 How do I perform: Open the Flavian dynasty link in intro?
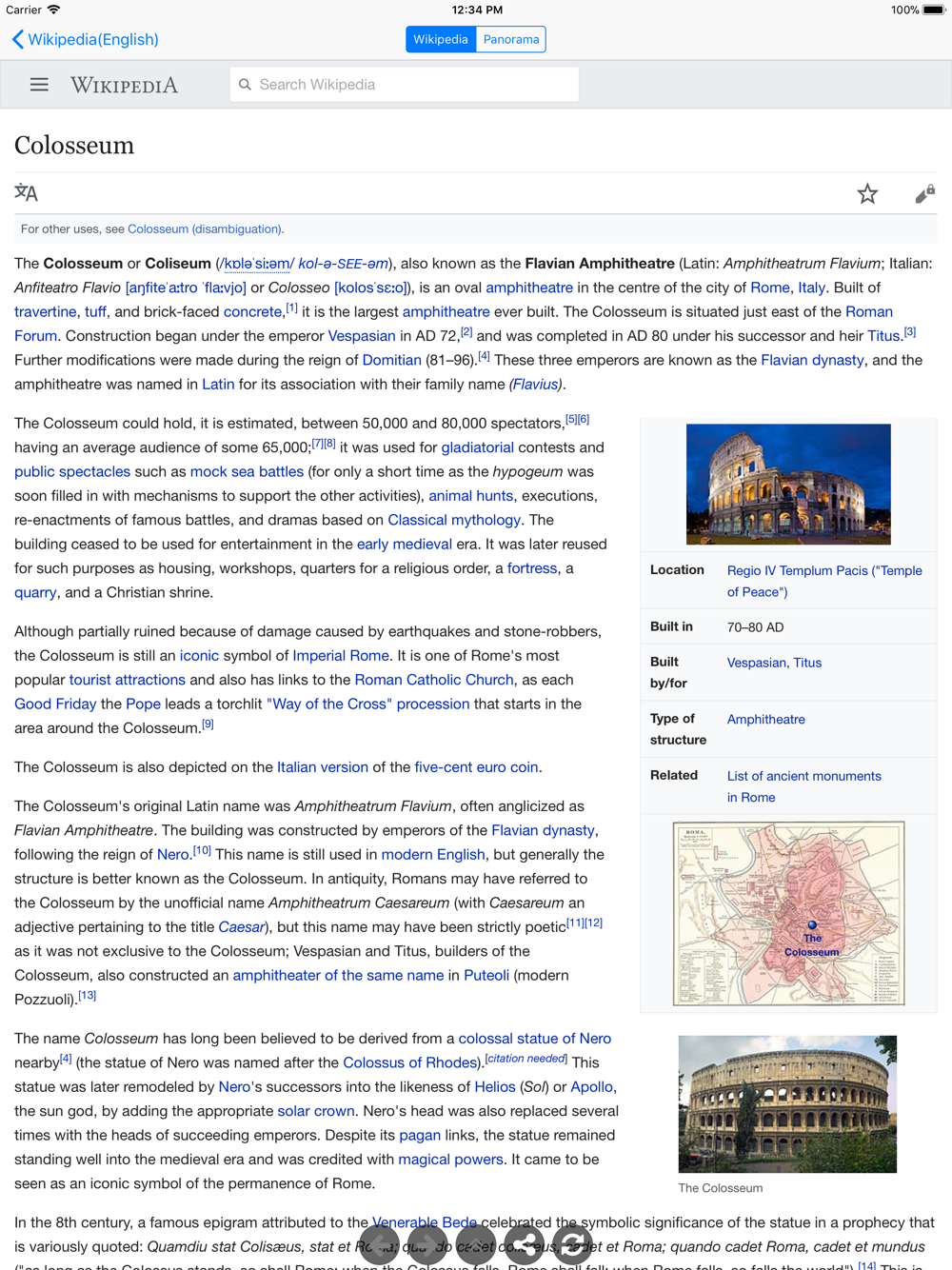click(x=812, y=360)
